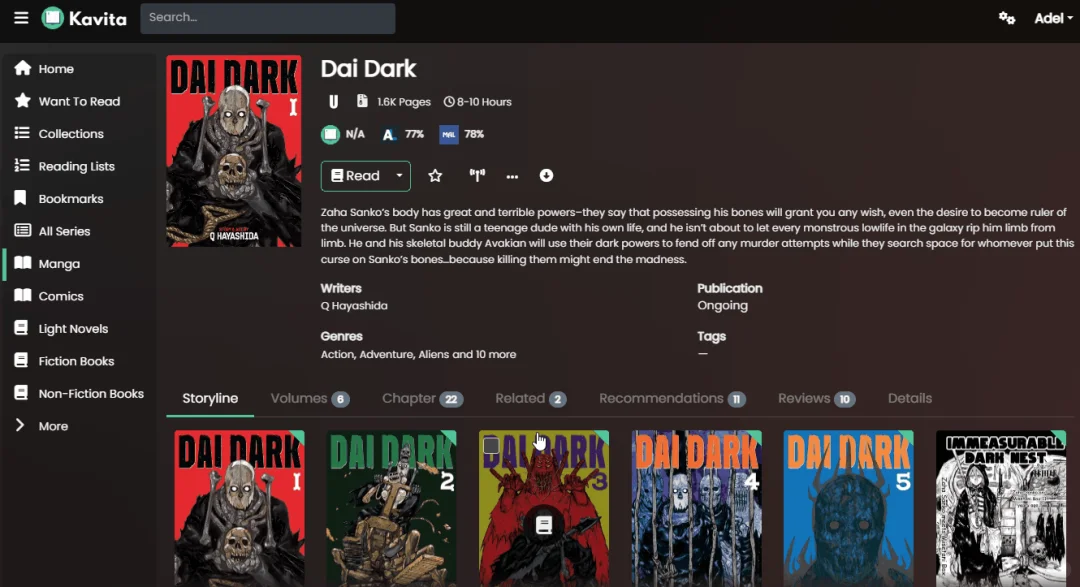Click the Fiction Books book icon
This screenshot has width=1080, height=587.
[x=21, y=360]
